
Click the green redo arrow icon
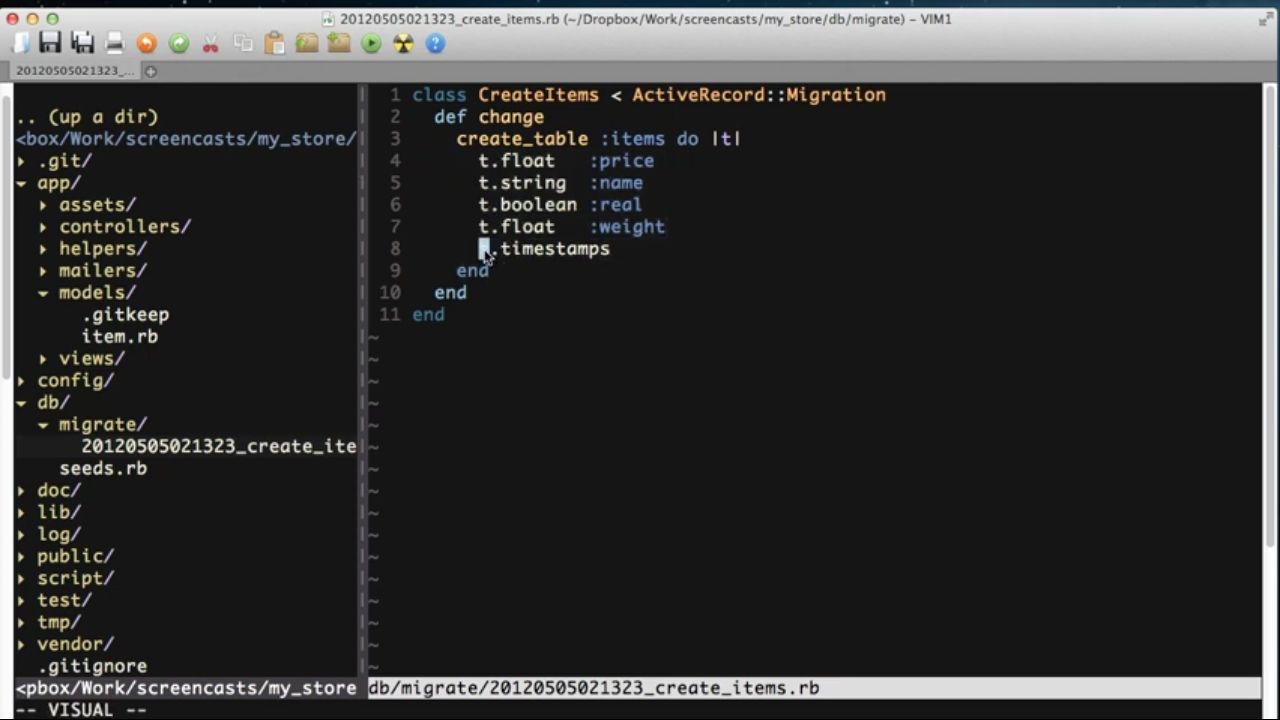point(179,43)
